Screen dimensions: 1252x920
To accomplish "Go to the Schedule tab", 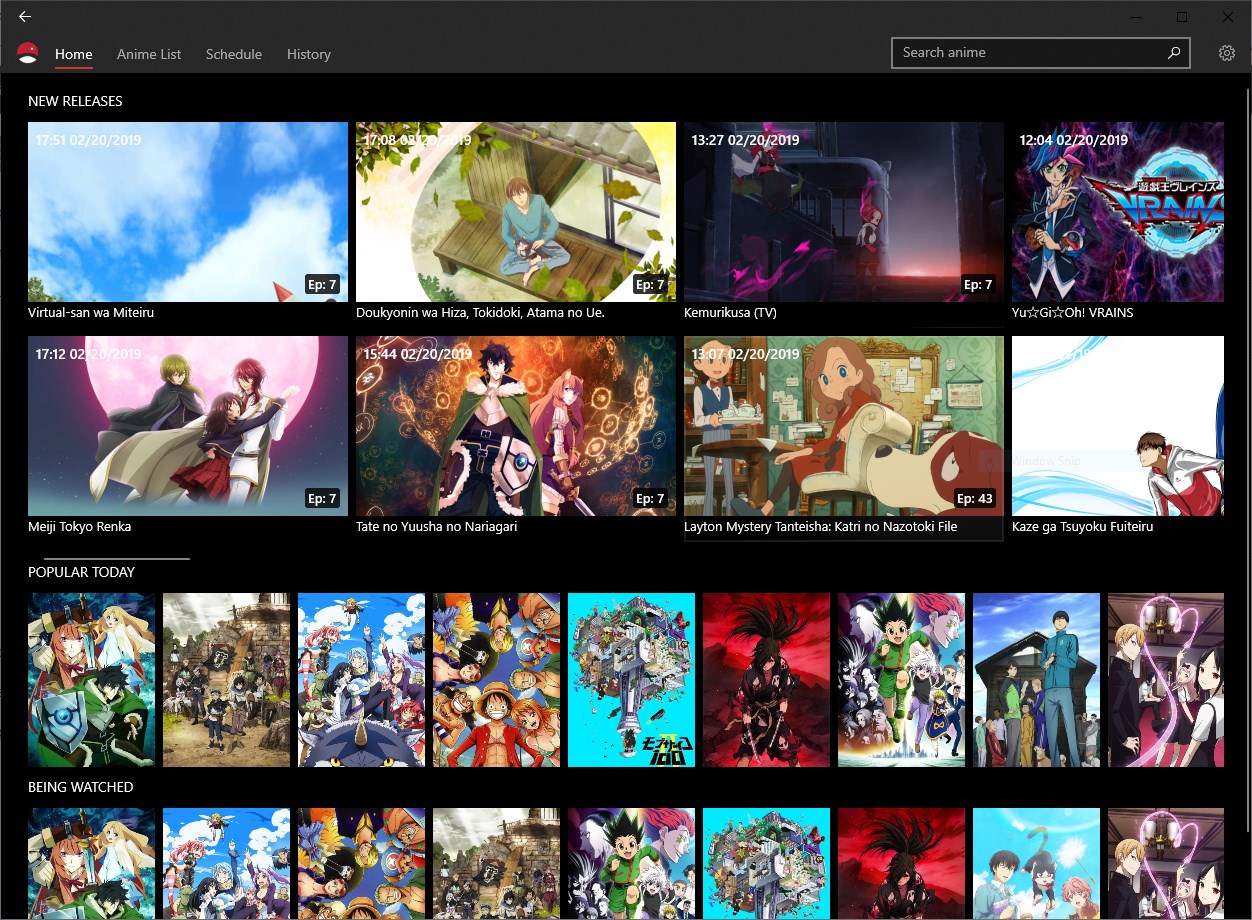I will coord(234,54).
